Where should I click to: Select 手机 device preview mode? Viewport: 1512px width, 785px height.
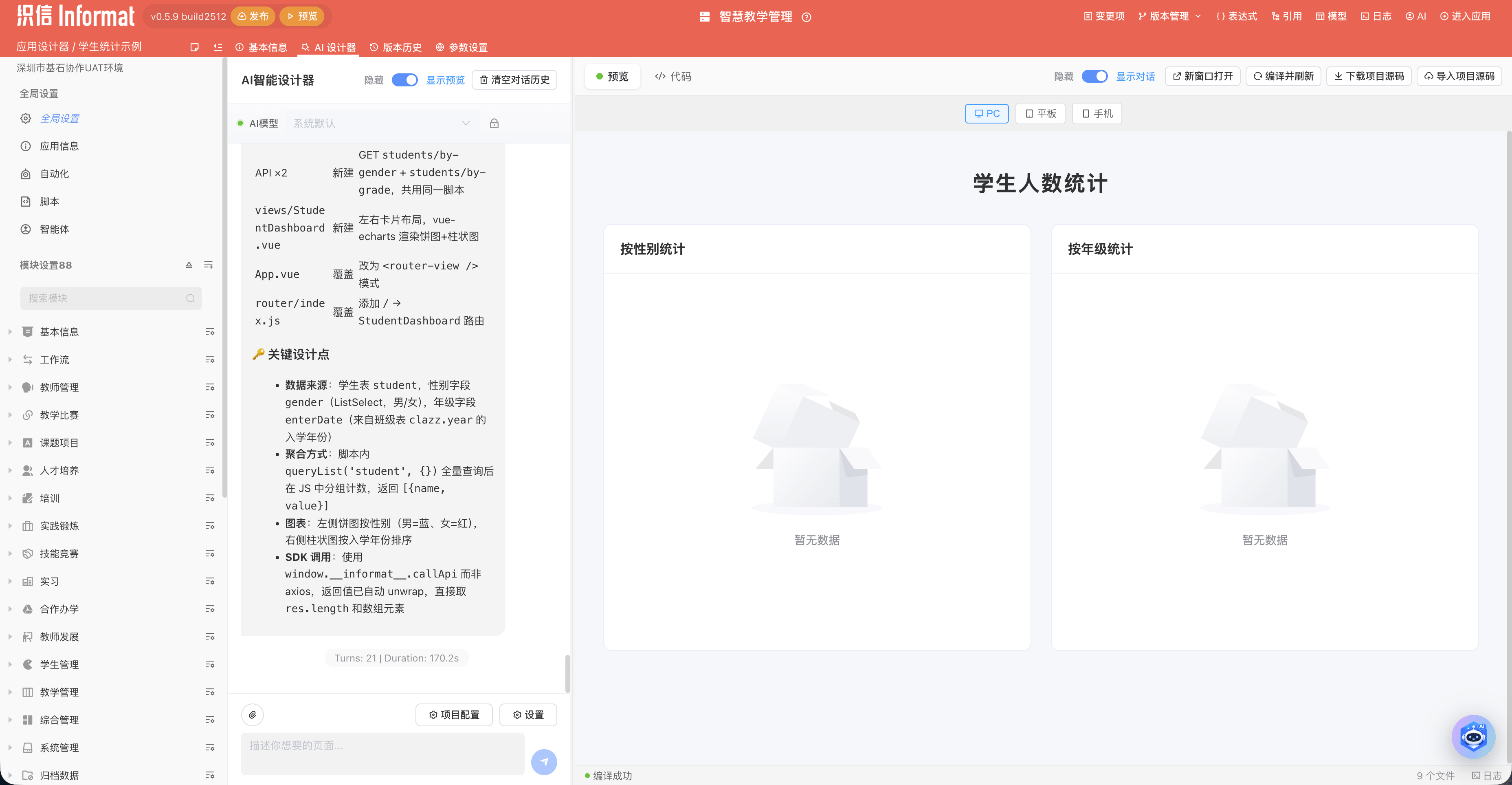(x=1097, y=113)
